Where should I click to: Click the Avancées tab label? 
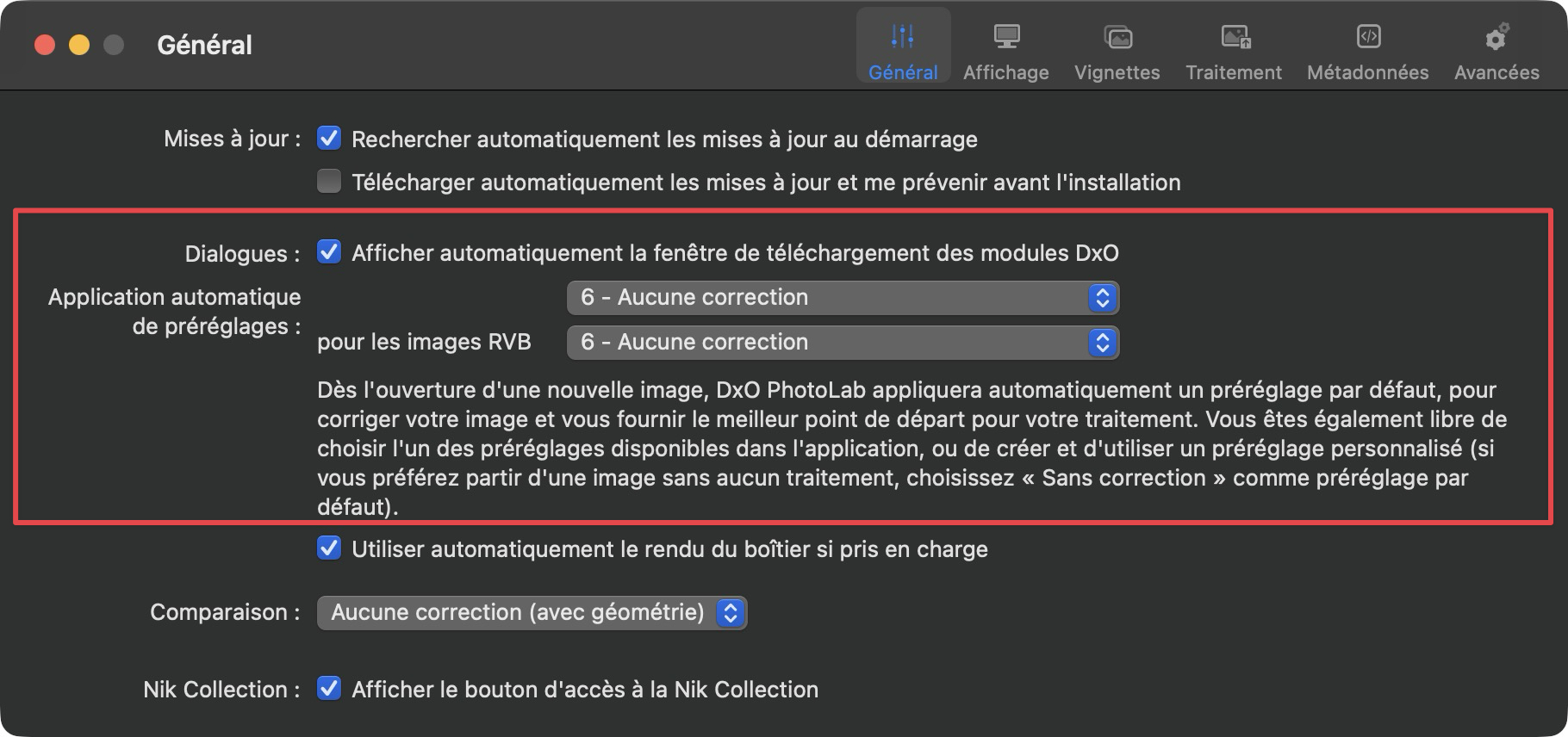(x=1496, y=73)
